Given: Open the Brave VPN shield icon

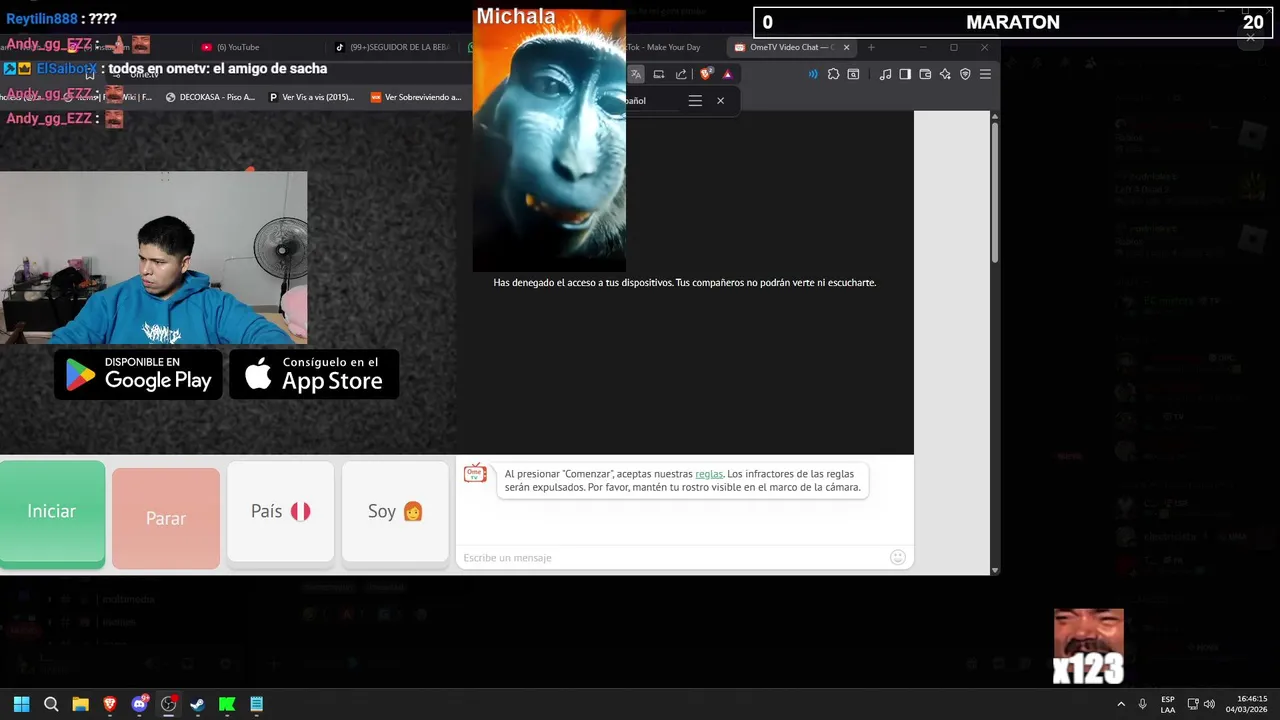Looking at the screenshot, I should click(x=965, y=74).
